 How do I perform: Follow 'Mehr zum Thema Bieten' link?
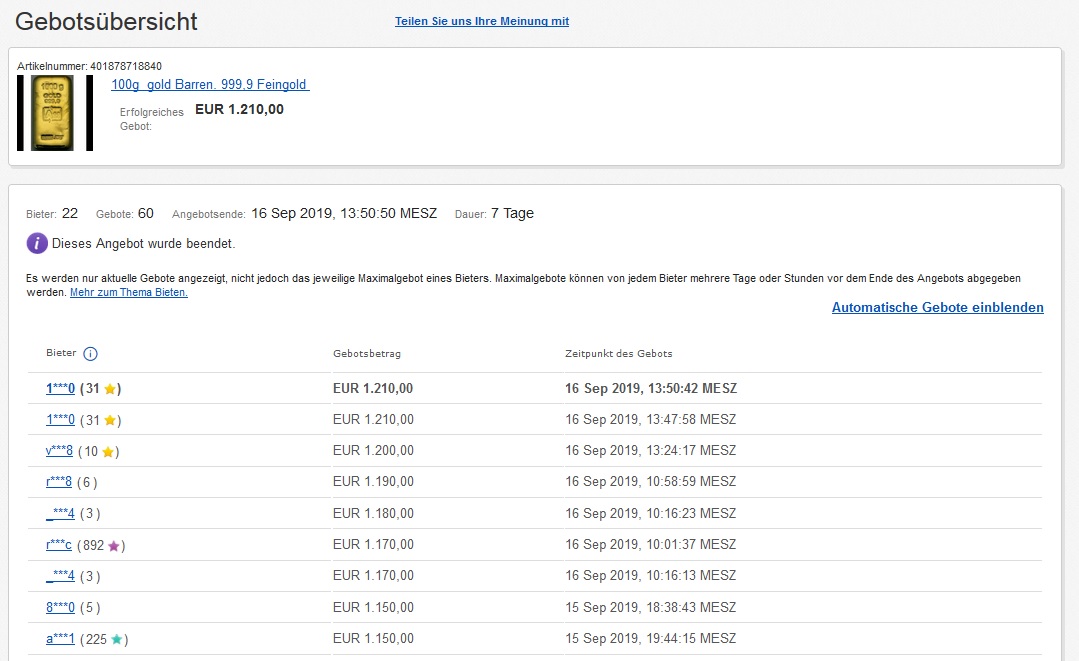tap(129, 293)
